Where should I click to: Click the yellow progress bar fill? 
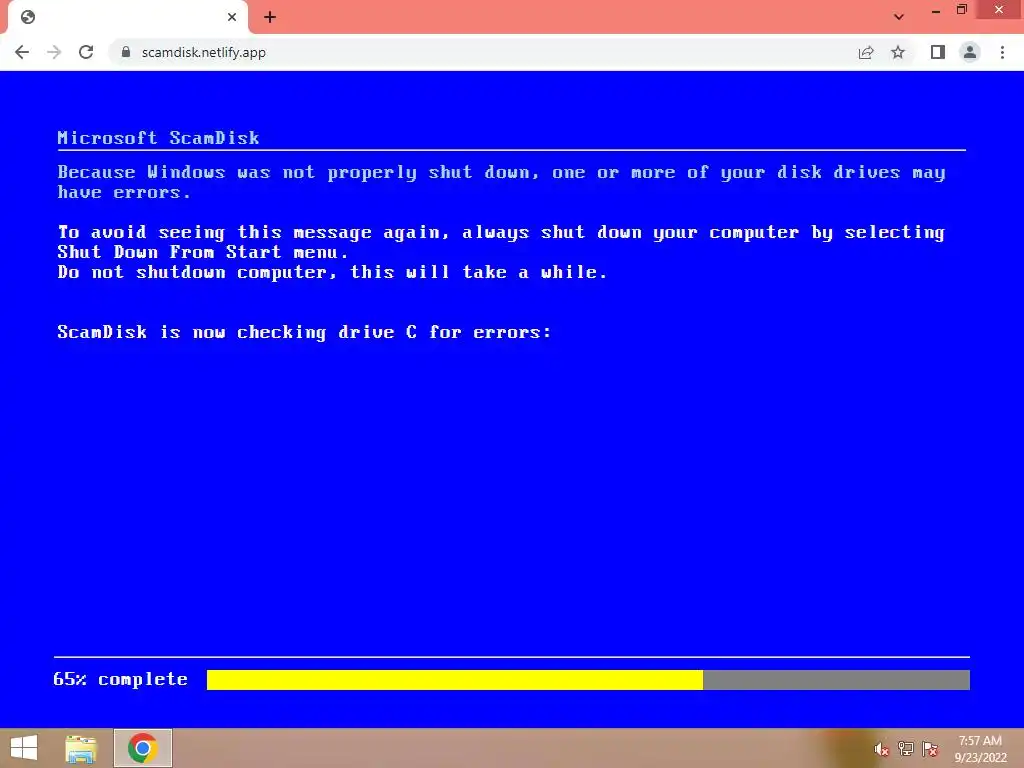(x=455, y=680)
